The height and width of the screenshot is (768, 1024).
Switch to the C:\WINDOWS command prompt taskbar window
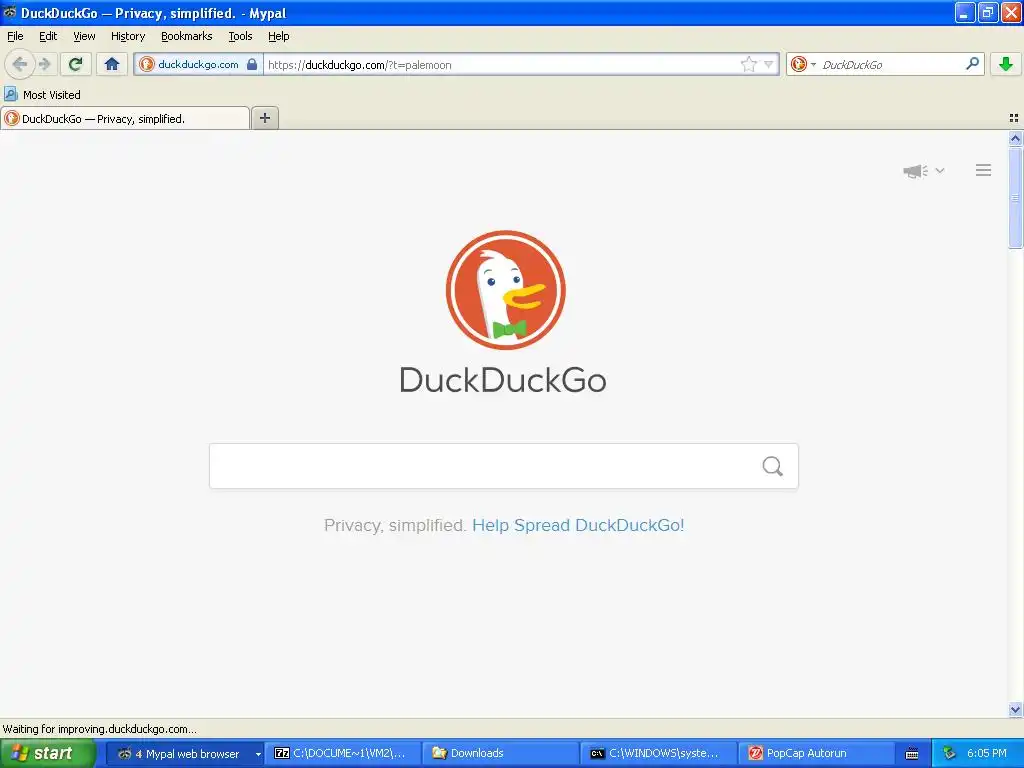[x=658, y=754]
